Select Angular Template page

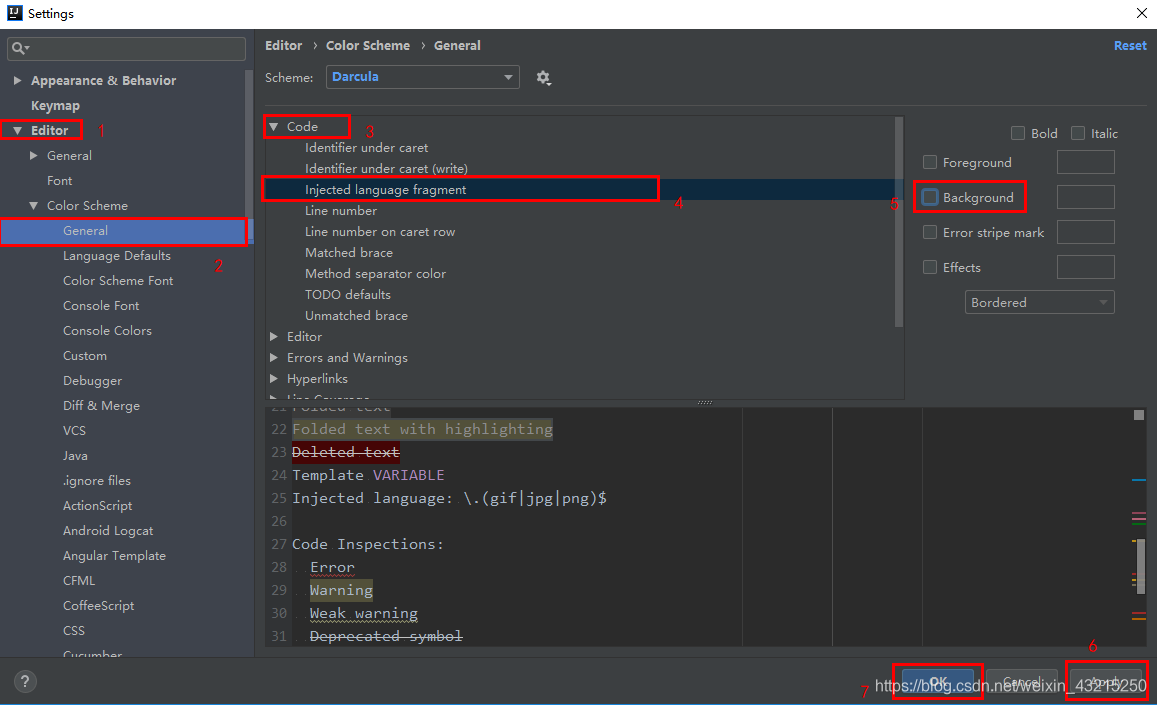[114, 556]
